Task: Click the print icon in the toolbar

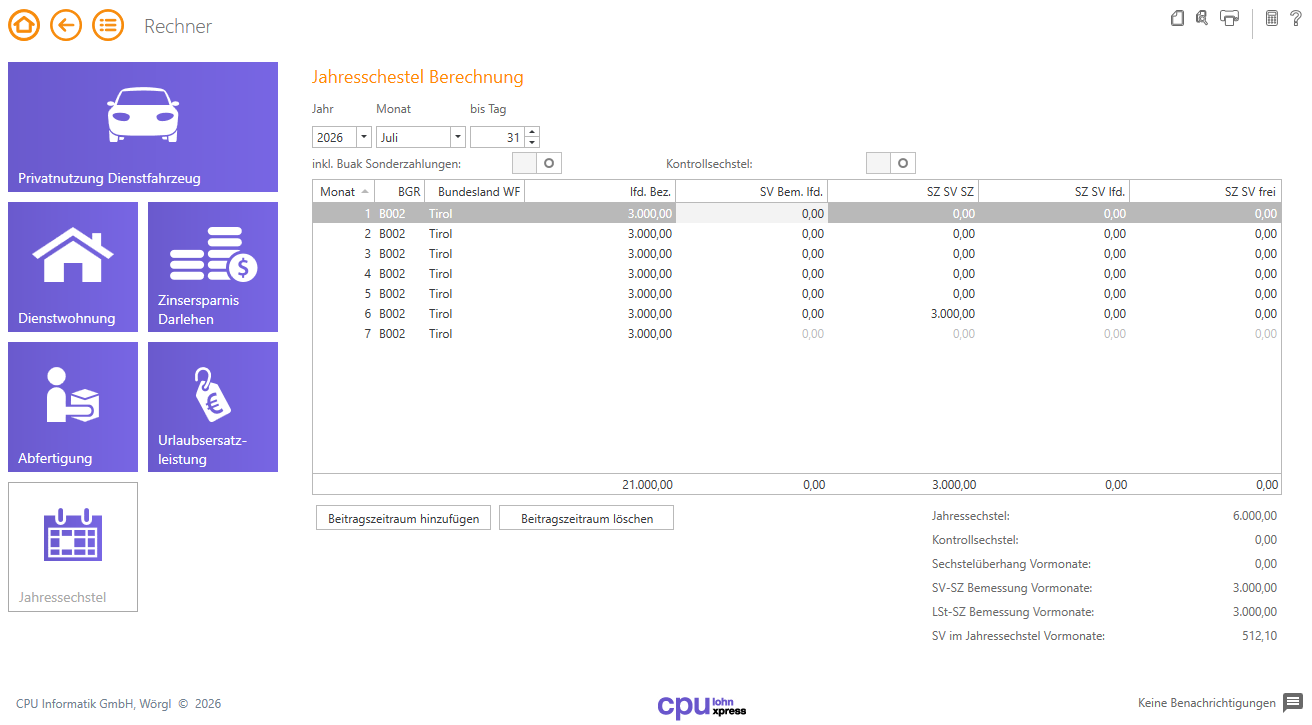Action: (1228, 17)
